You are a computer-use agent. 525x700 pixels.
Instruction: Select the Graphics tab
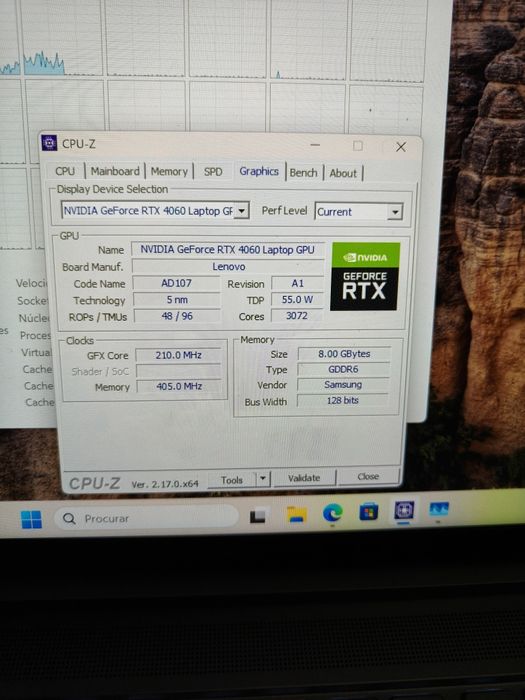(259, 171)
